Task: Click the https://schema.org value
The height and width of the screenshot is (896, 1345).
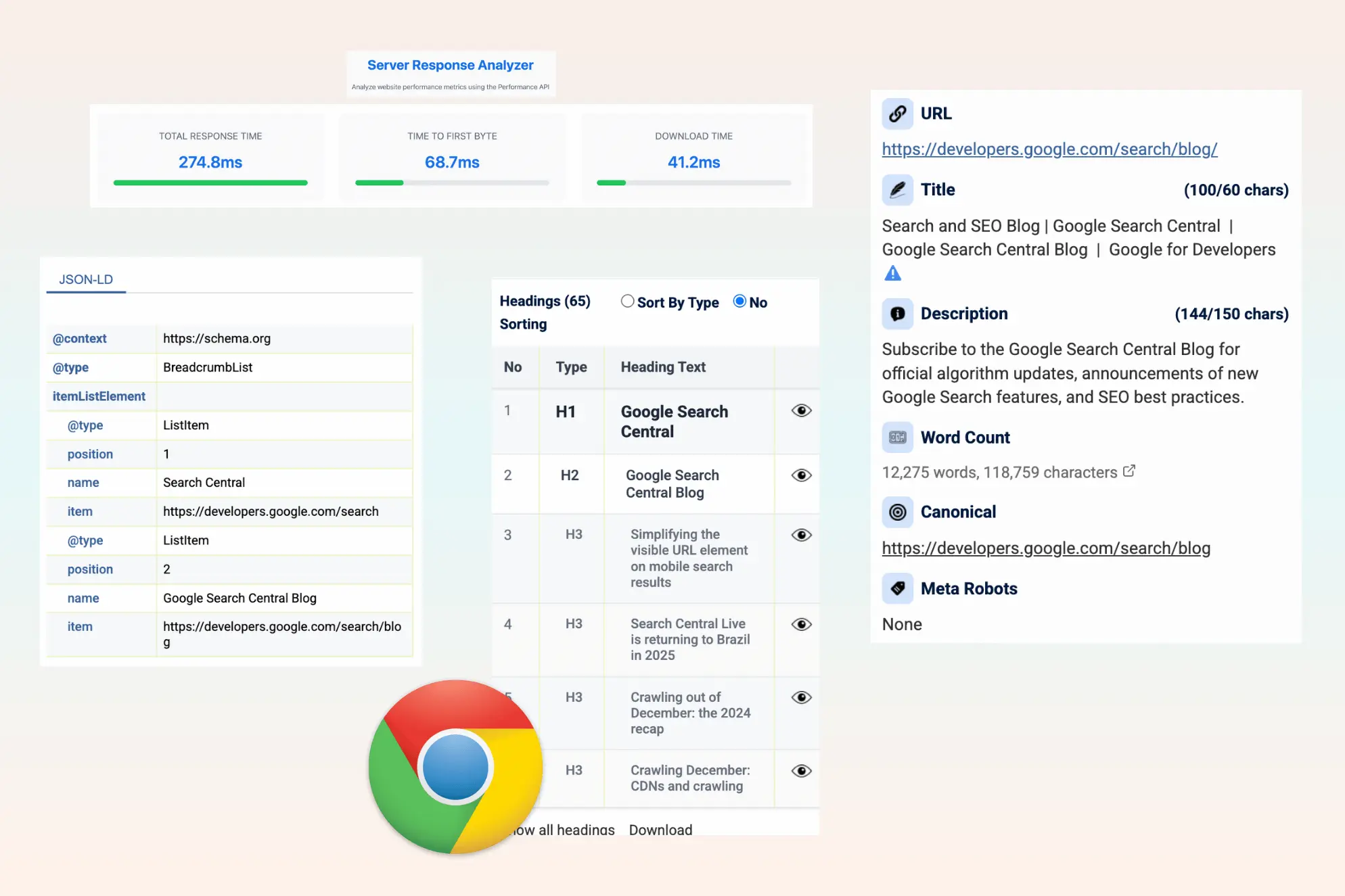Action: (216, 339)
